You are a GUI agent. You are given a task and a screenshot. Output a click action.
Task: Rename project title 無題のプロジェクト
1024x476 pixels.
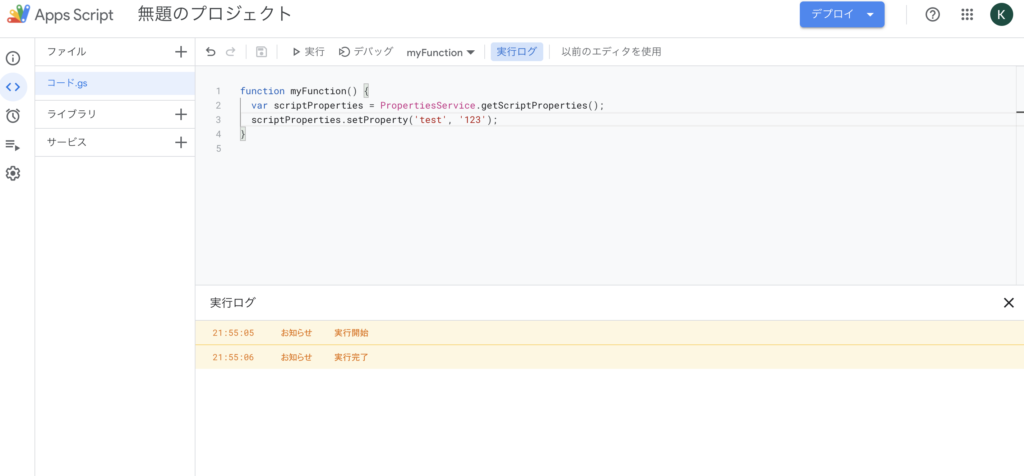(x=215, y=14)
